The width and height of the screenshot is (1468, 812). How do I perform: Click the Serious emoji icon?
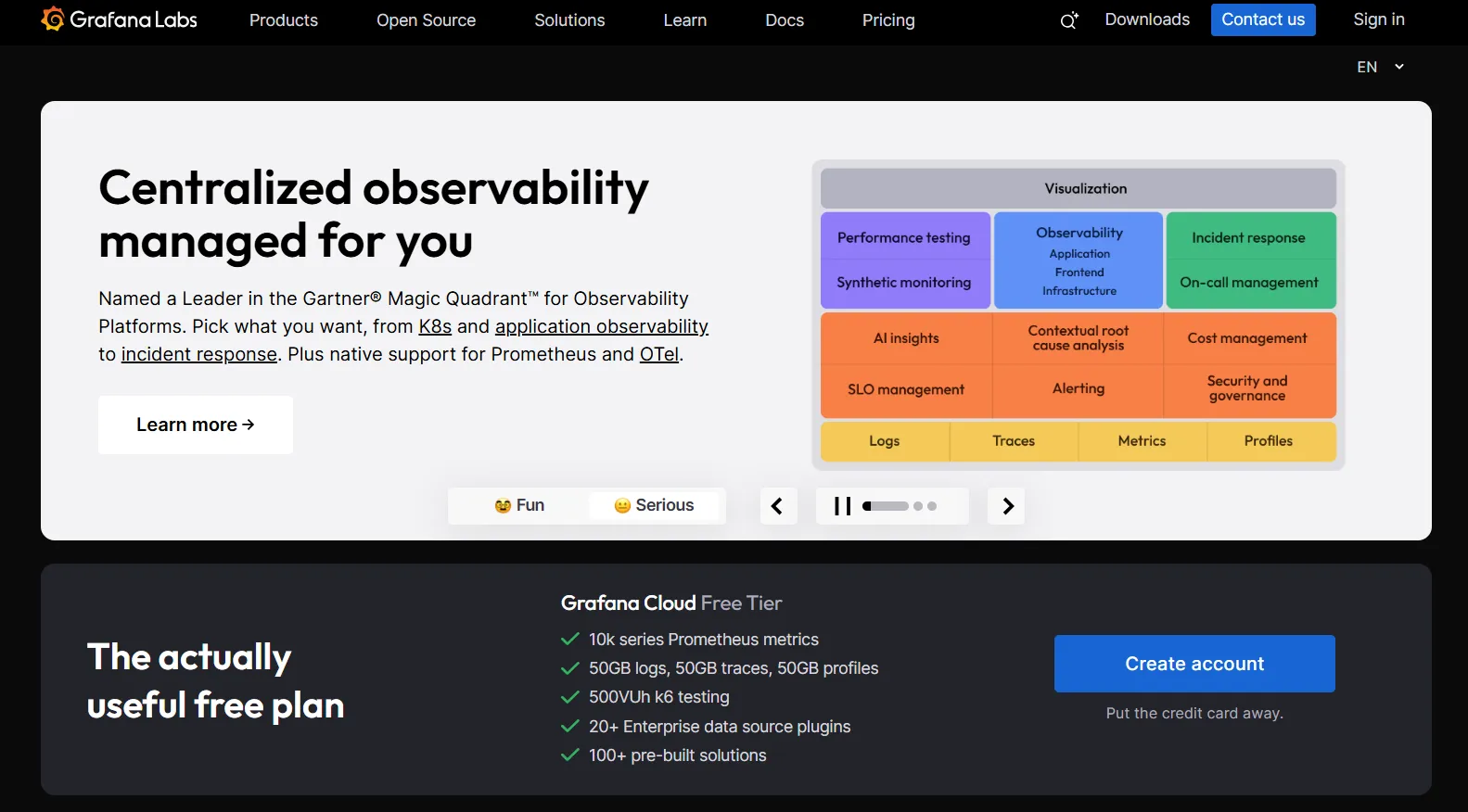click(622, 506)
